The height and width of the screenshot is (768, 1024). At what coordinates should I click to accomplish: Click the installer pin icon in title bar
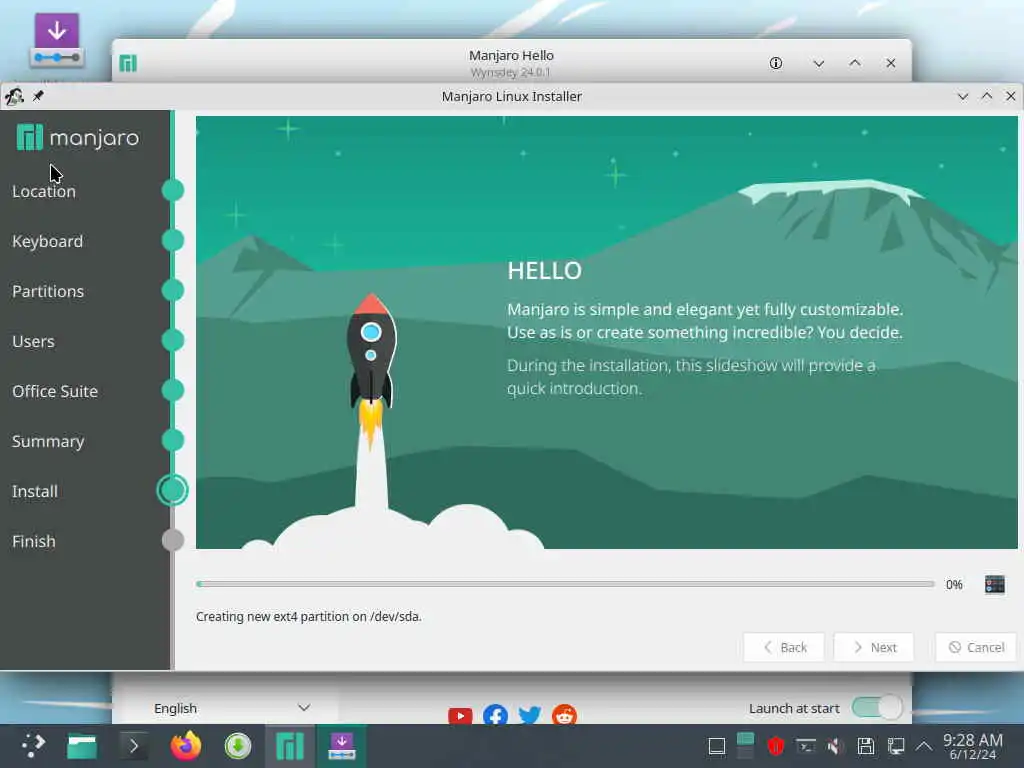[x=39, y=96]
